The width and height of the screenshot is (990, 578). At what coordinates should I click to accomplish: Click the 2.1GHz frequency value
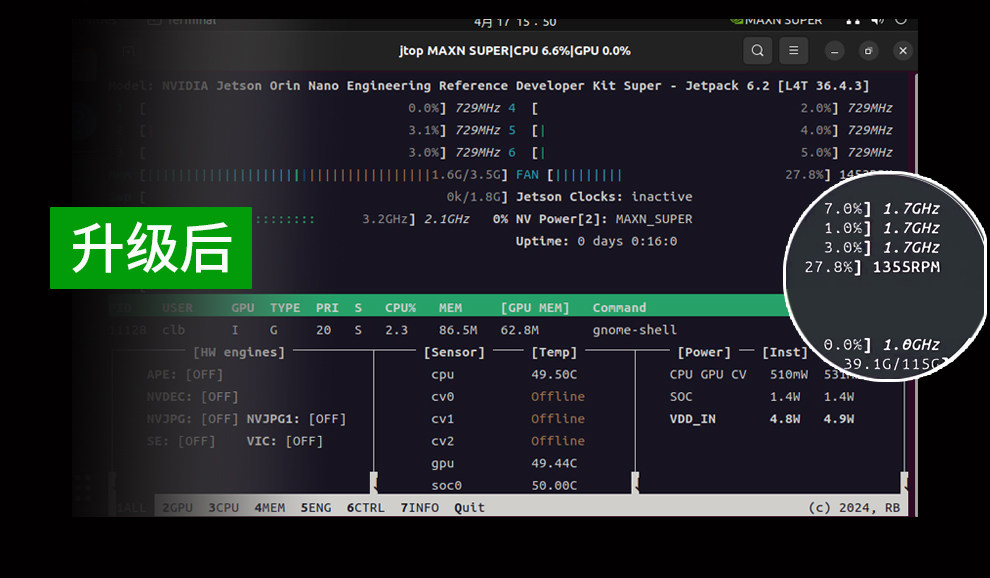click(446, 219)
